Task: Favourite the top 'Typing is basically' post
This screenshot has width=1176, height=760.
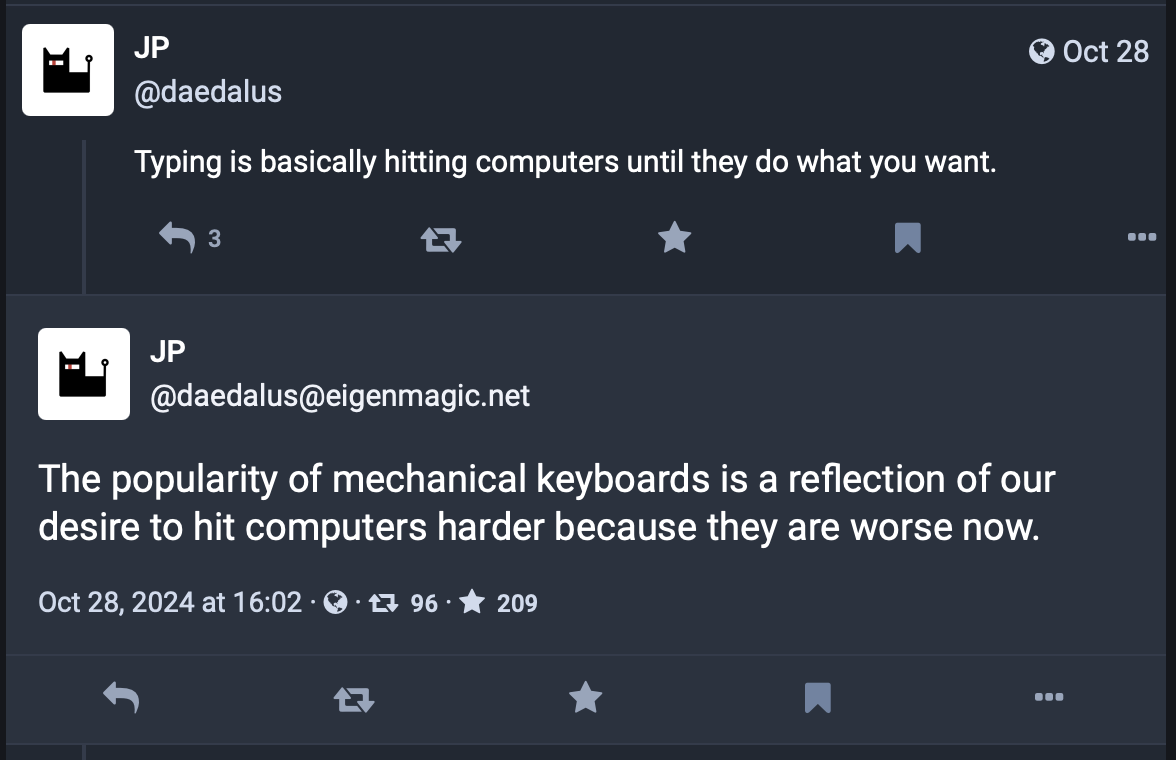Action: [675, 238]
